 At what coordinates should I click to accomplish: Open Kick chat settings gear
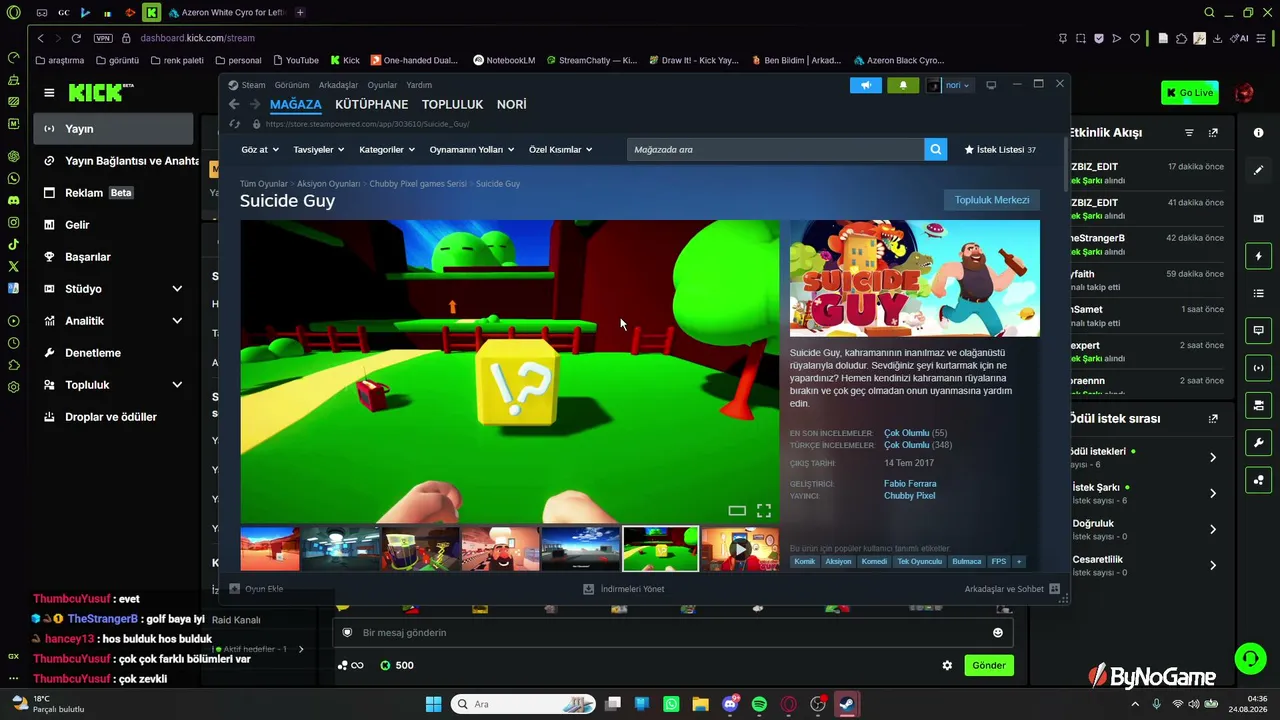click(x=947, y=665)
